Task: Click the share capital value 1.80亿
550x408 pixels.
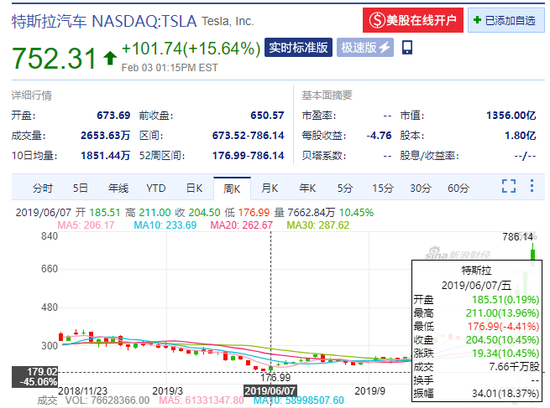Action: point(520,135)
